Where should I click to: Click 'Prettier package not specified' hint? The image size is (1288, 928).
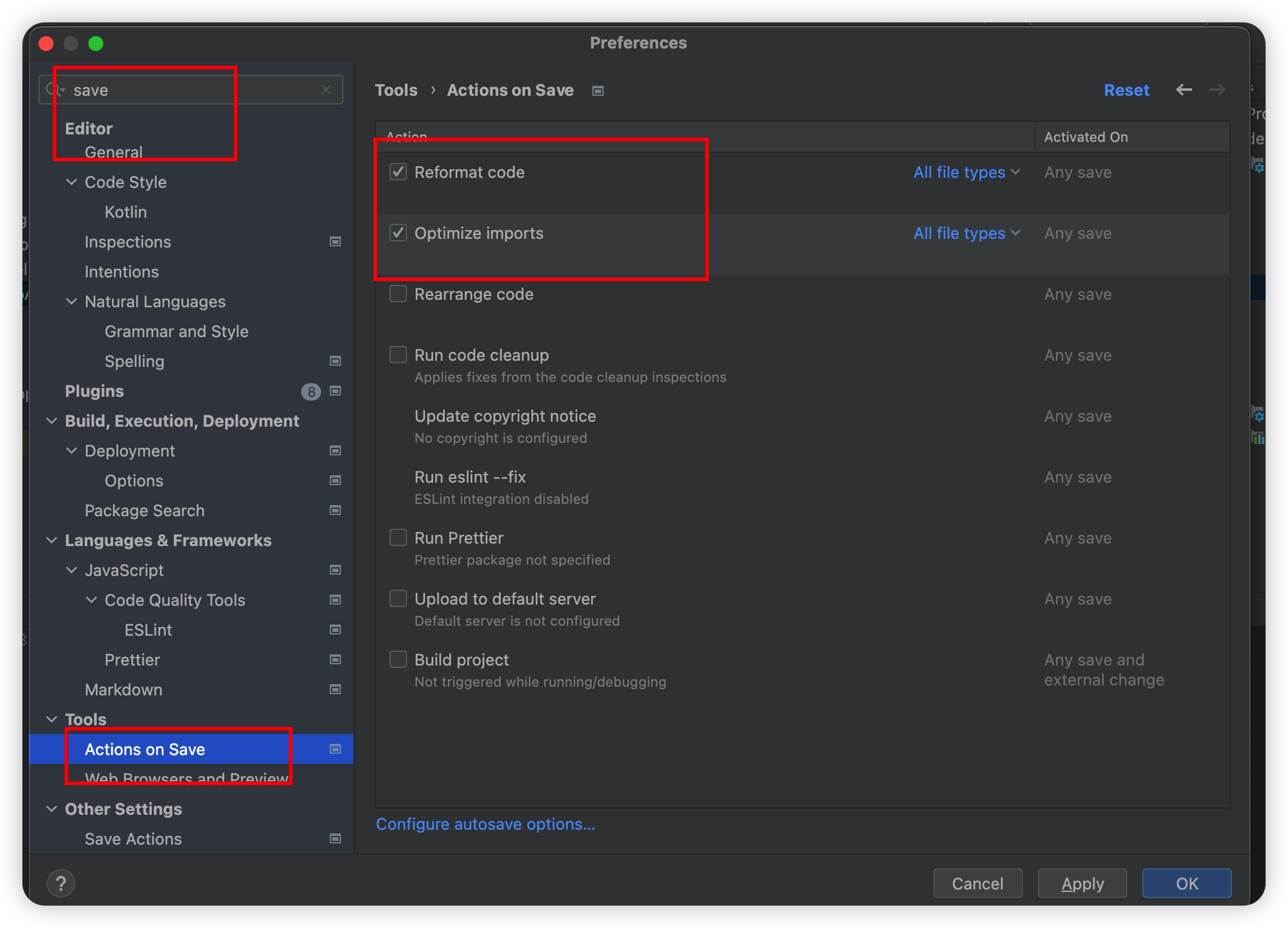point(512,560)
